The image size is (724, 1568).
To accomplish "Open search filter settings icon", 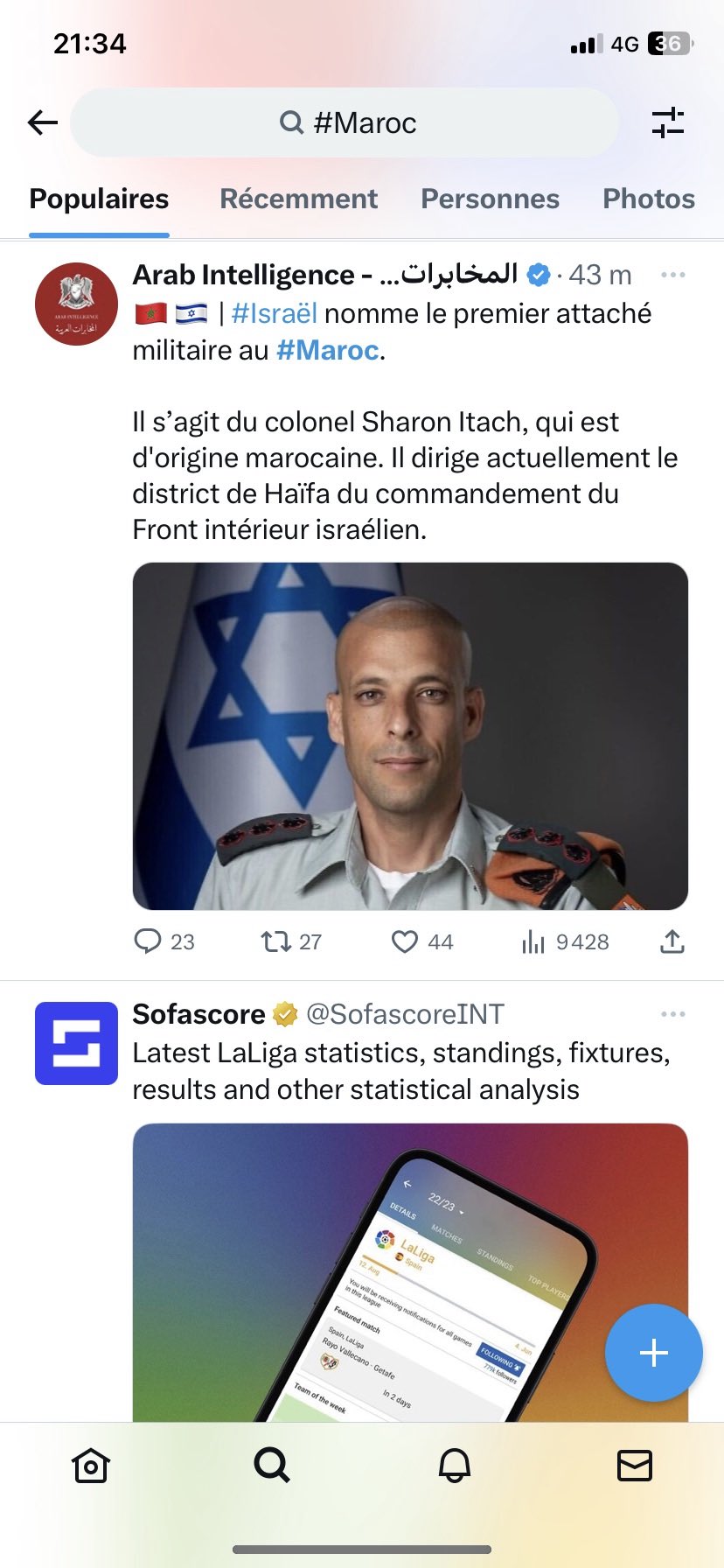I will pos(668,122).
